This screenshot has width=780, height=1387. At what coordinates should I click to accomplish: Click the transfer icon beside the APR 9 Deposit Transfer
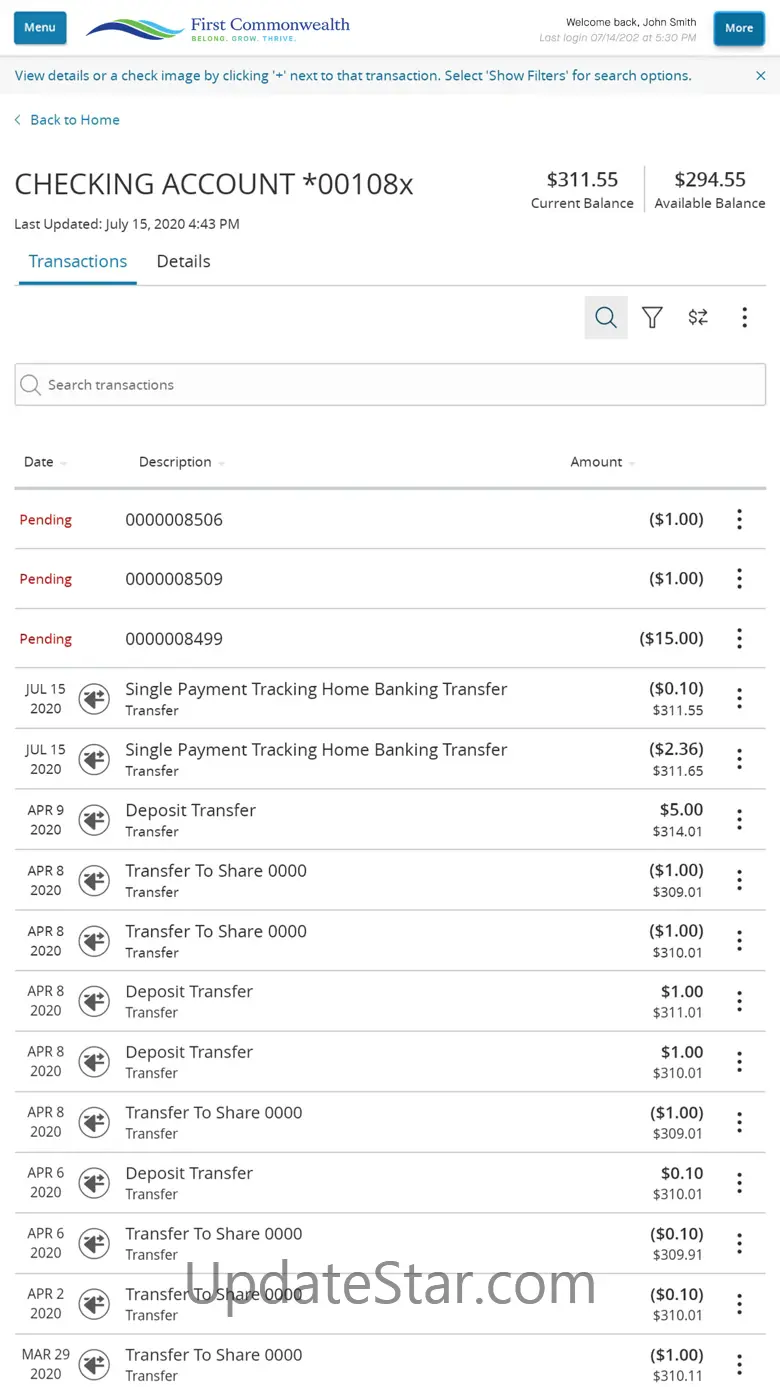pos(94,820)
